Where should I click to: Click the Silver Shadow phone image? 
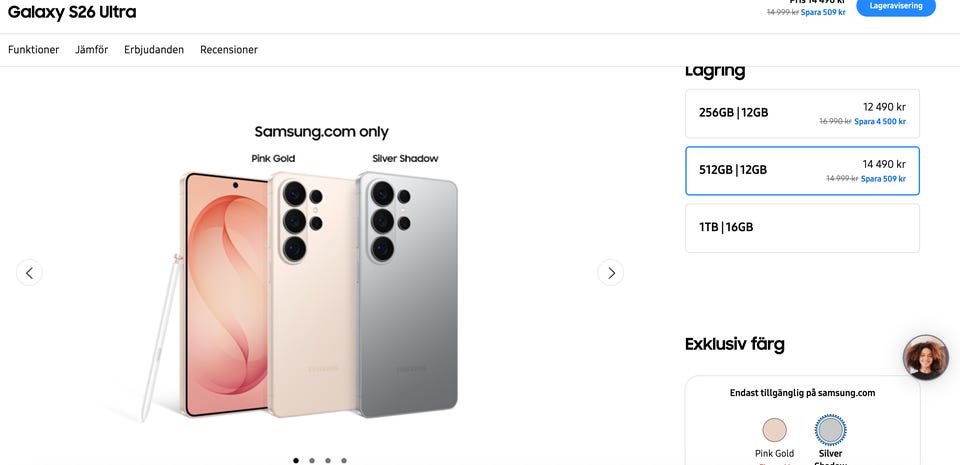(408, 295)
